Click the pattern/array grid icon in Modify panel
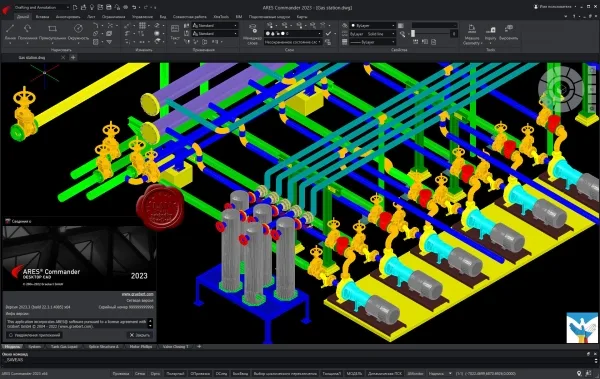600x379 pixels. tap(142, 26)
